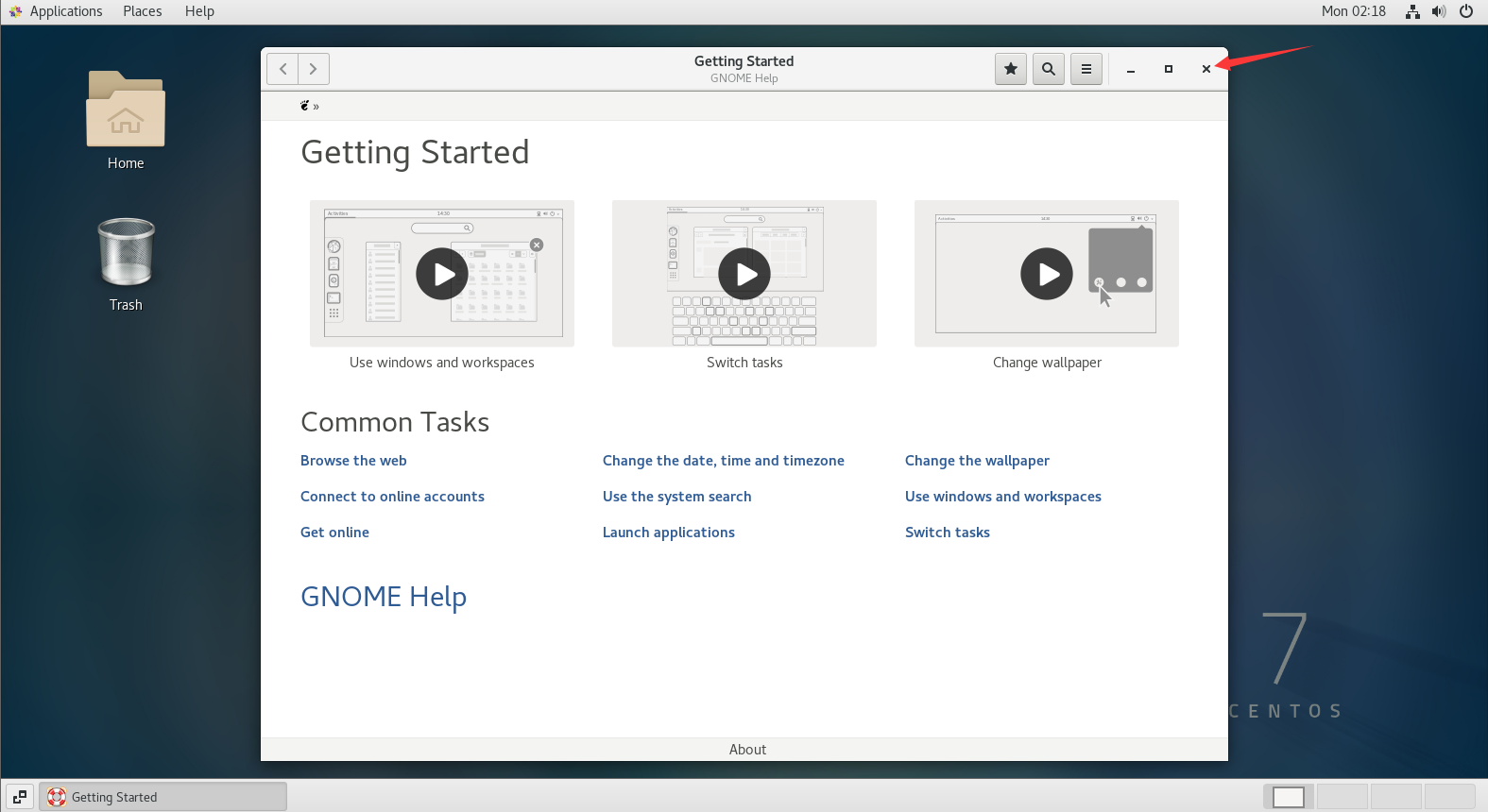Viewport: 1488px width, 812px height.
Task: Open the Connect to online accounts link
Action: click(x=392, y=497)
